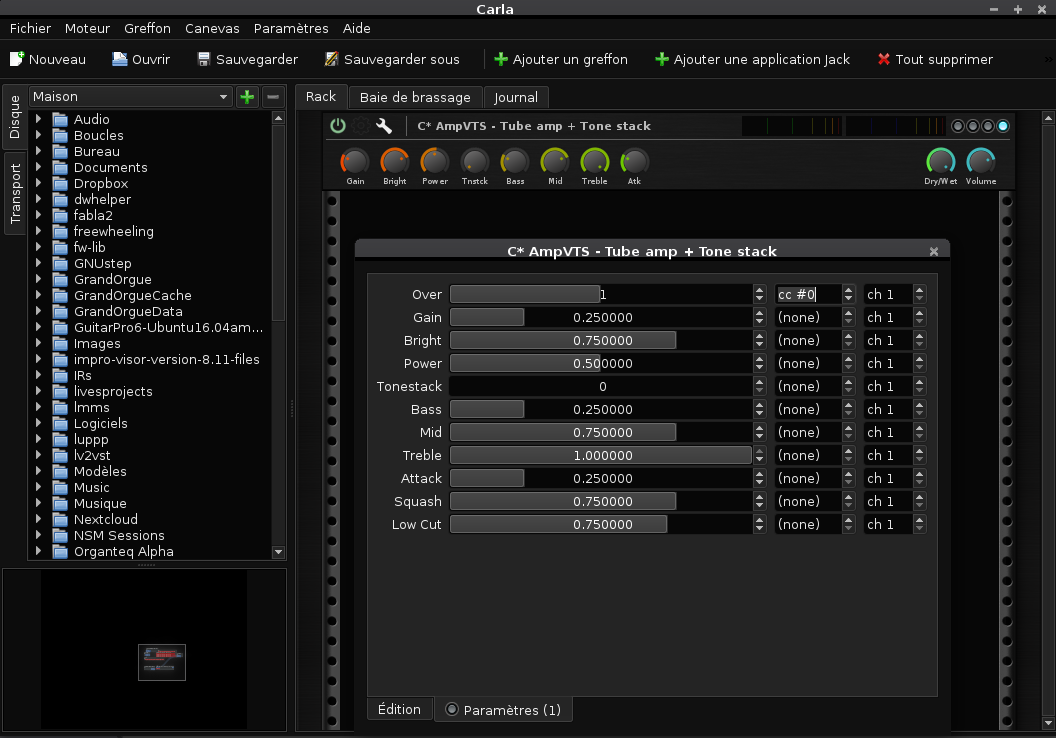This screenshot has width=1056, height=738.
Task: Open the Moteur menu
Action: 87,28
